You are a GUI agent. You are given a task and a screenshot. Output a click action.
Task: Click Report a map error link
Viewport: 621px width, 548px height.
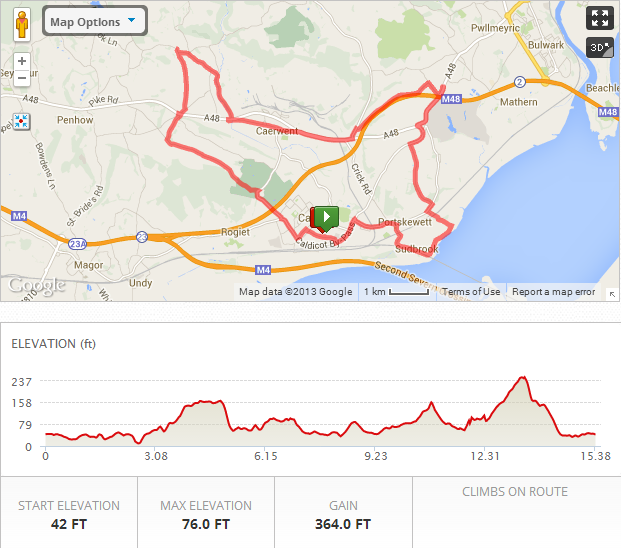coord(553,292)
